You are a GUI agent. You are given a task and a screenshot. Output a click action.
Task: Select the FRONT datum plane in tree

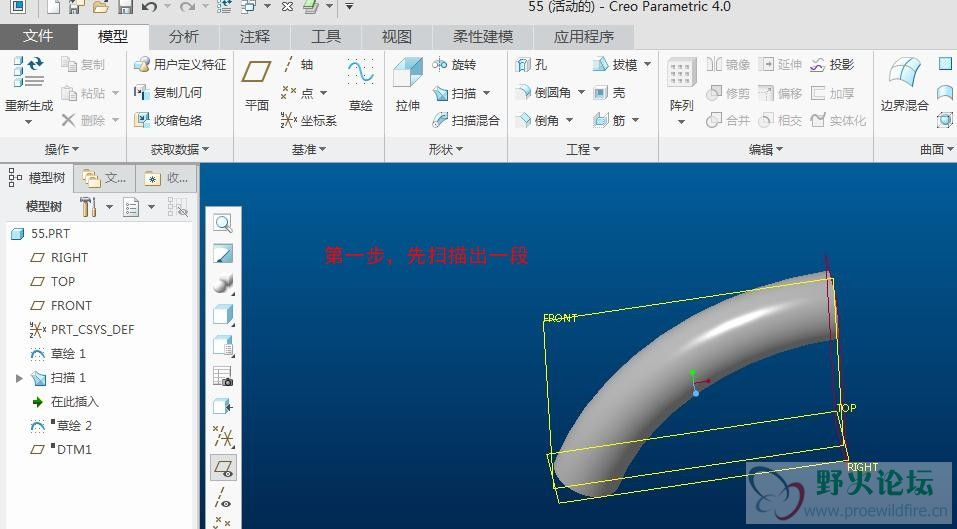point(60,306)
